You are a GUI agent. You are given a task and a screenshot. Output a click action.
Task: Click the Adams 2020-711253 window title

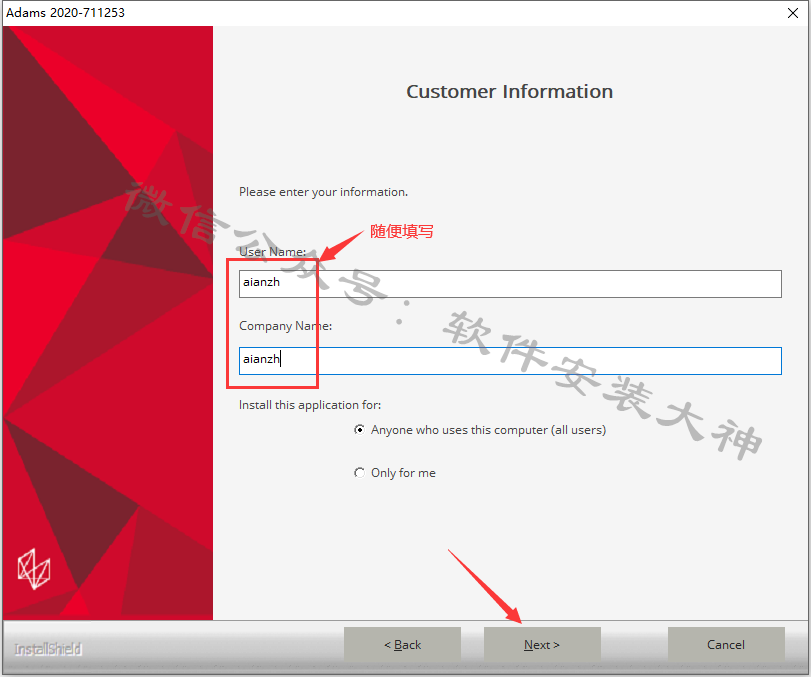tap(65, 12)
